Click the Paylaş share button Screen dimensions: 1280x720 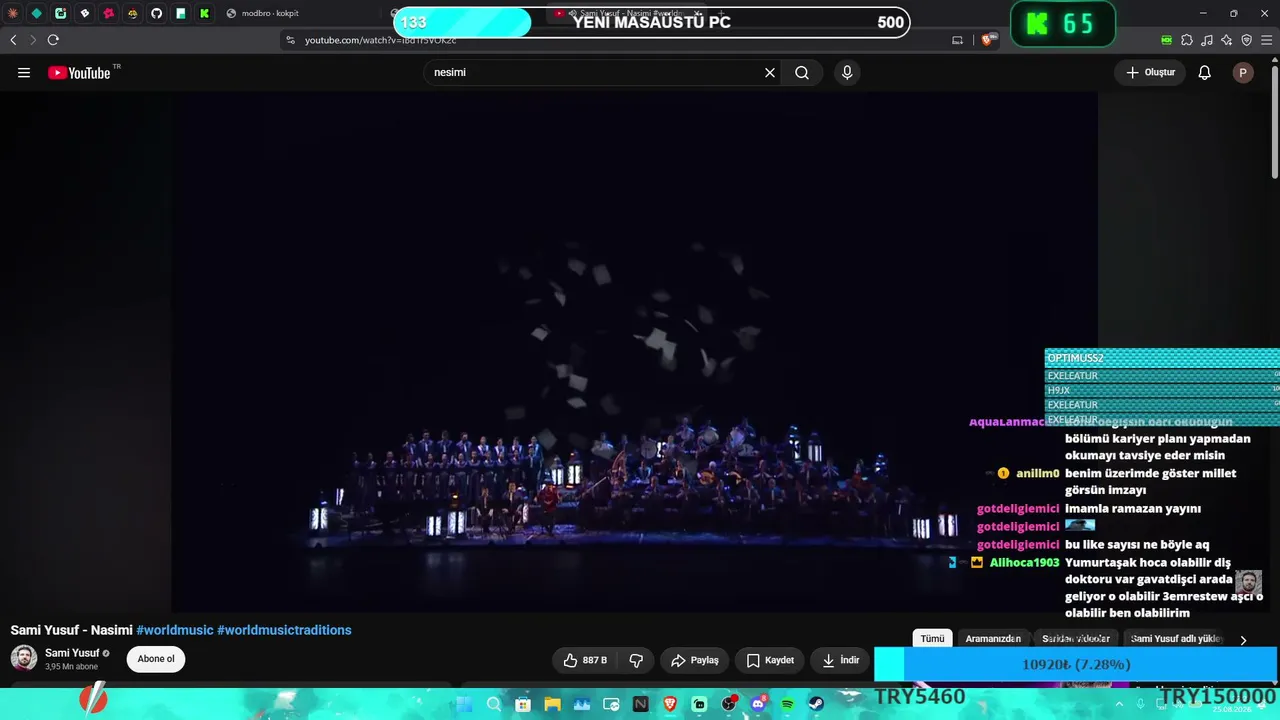tap(695, 660)
